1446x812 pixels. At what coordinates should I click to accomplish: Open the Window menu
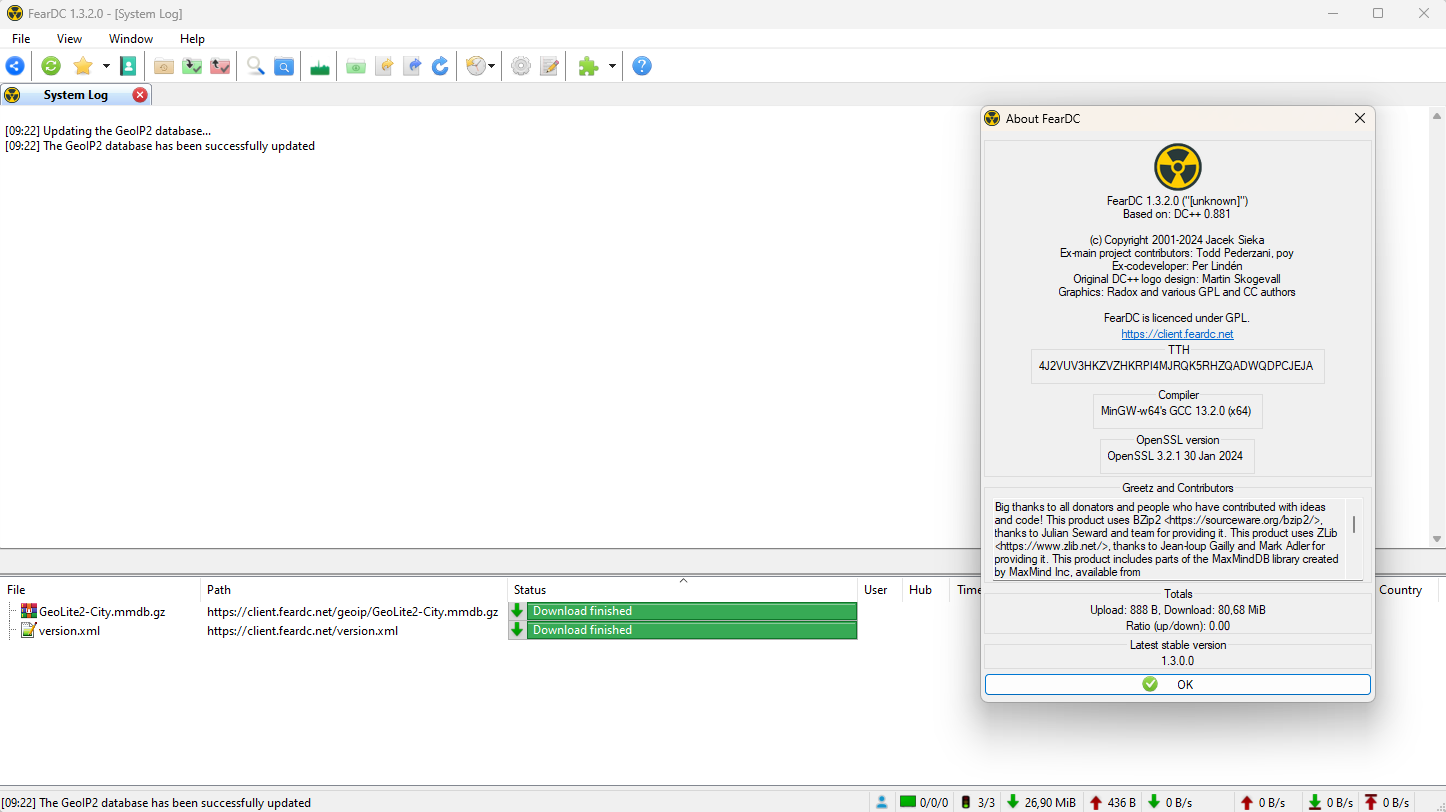point(131,39)
